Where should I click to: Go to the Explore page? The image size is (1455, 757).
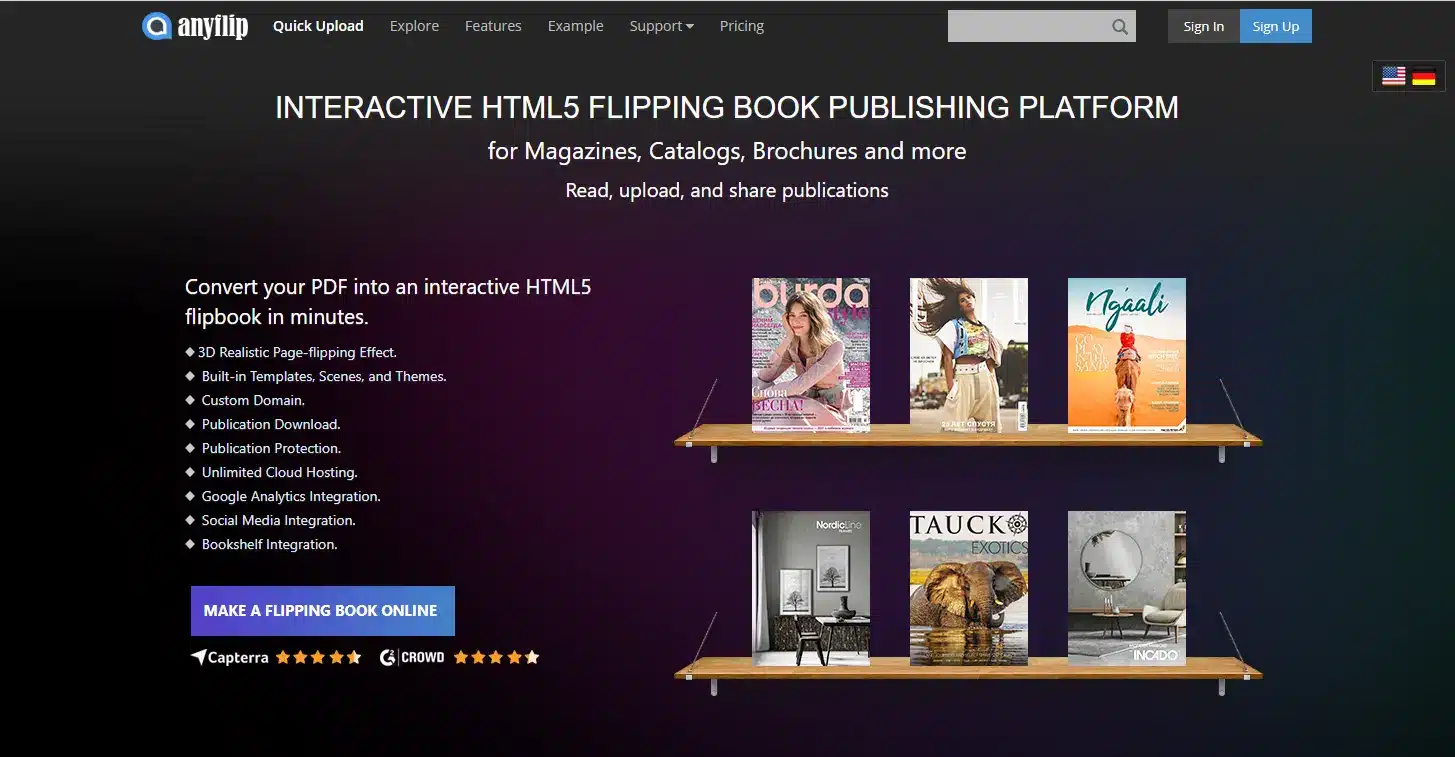click(414, 26)
